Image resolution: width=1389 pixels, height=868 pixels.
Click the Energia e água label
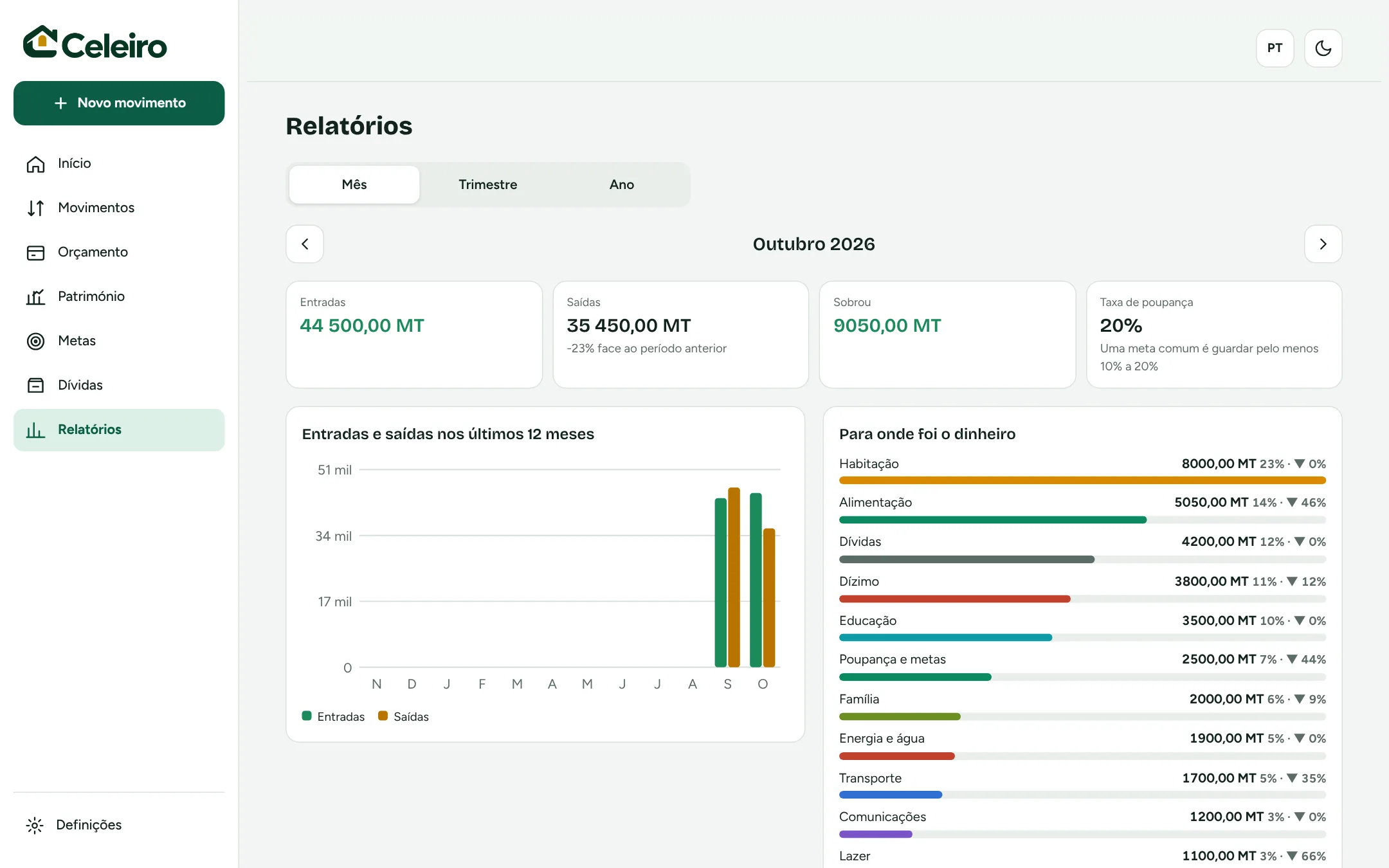click(x=882, y=739)
